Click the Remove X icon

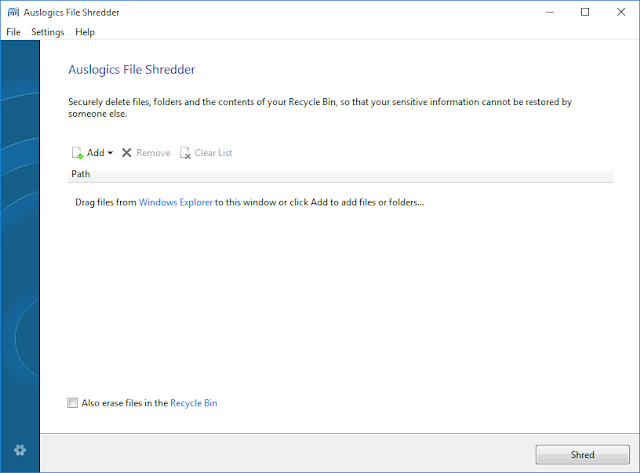127,153
